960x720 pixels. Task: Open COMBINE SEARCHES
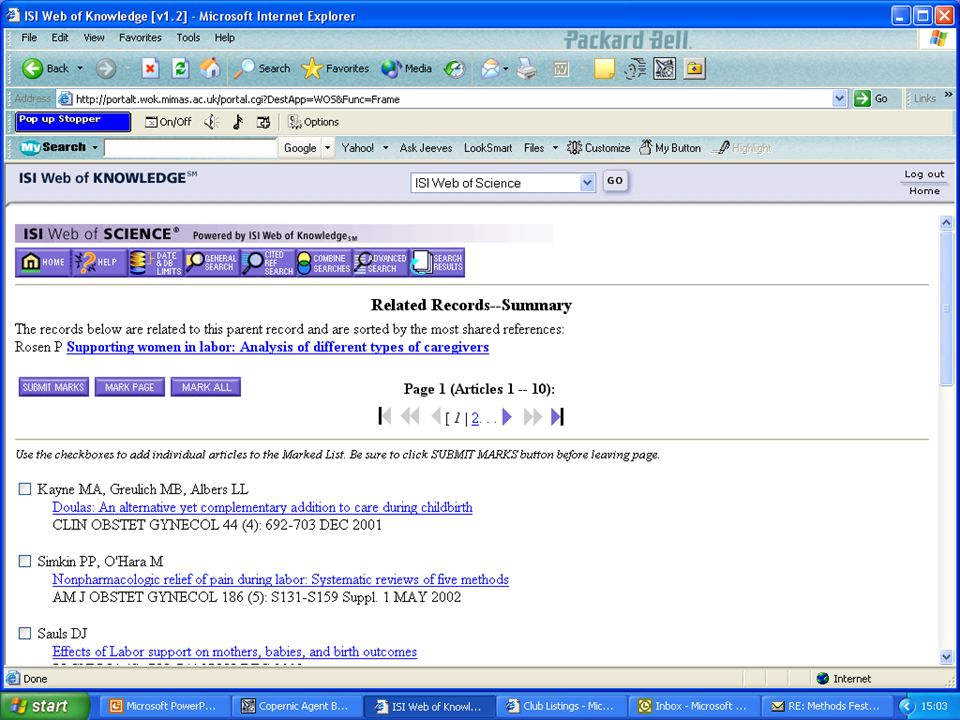[323, 262]
